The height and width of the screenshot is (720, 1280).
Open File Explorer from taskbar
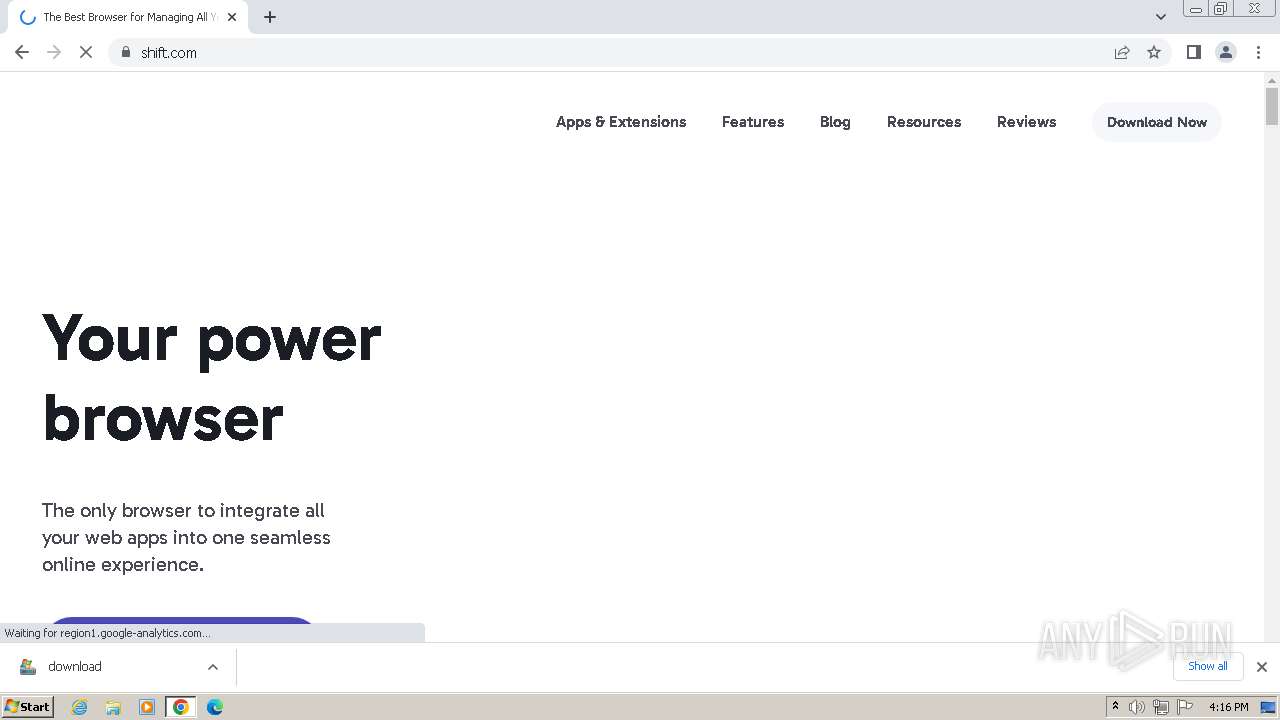coord(113,707)
